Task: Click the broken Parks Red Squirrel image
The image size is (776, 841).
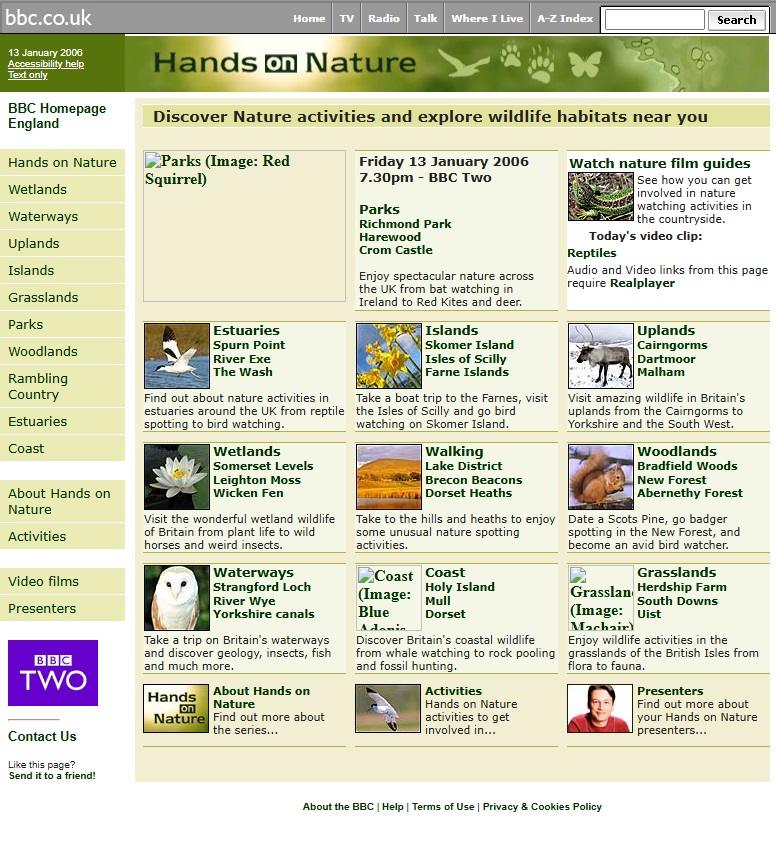Action: 244,226
